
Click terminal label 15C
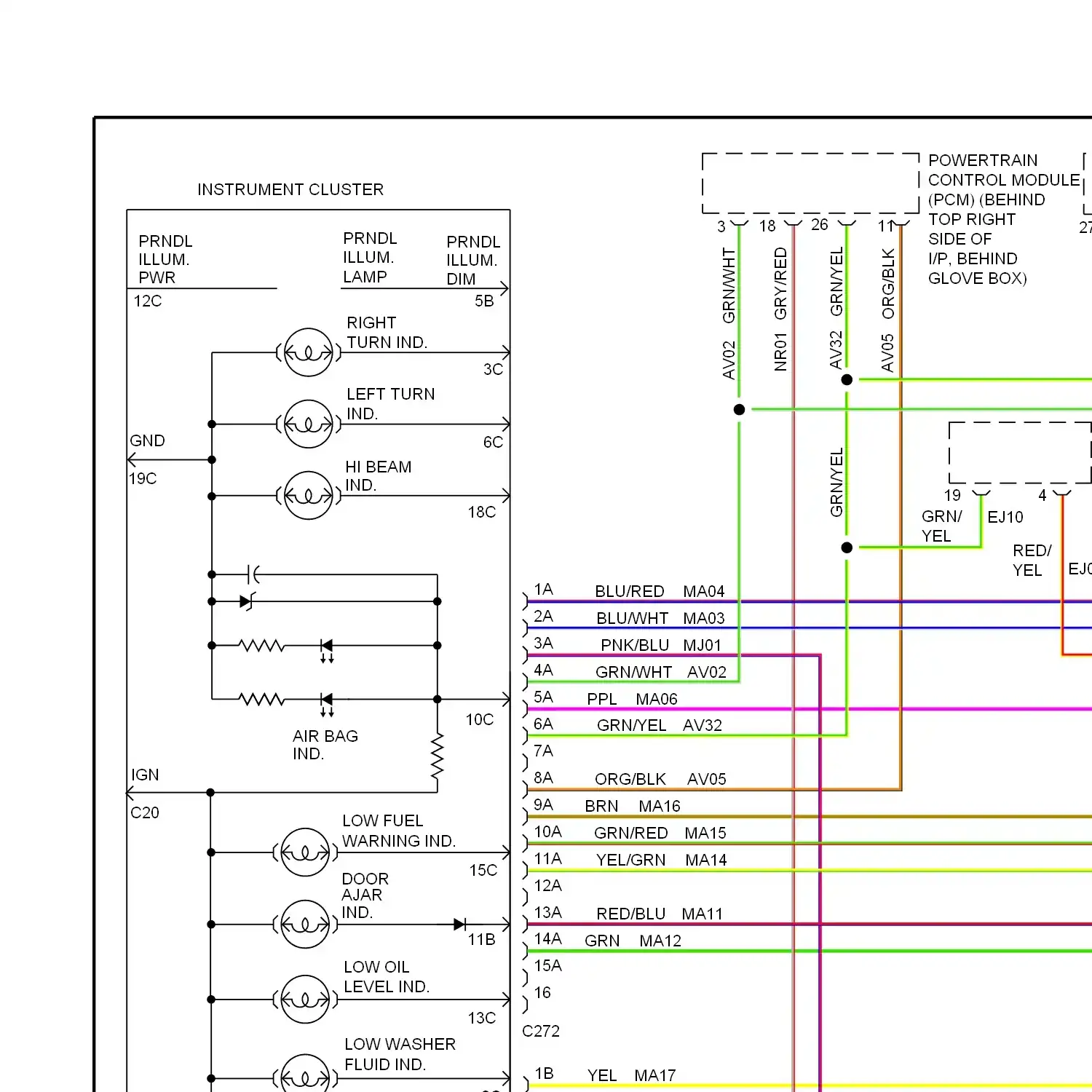483,870
